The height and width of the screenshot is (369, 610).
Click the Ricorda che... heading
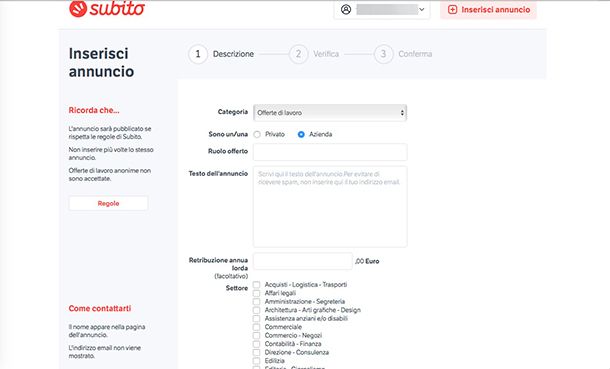pyautogui.click(x=94, y=110)
